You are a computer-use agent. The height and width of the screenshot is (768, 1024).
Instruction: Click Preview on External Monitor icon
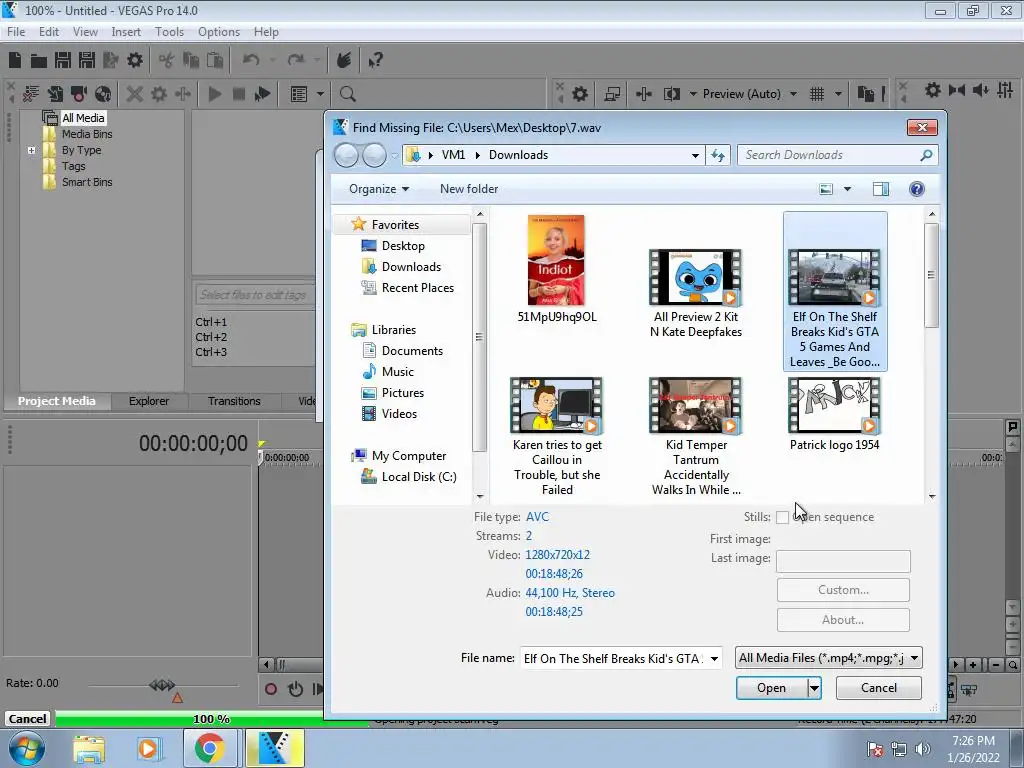(x=612, y=94)
